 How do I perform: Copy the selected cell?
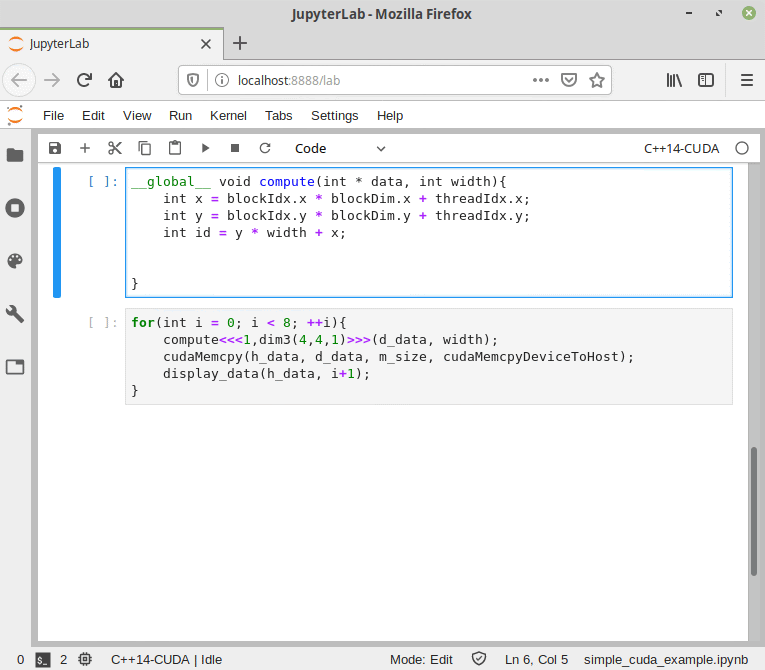click(x=145, y=148)
